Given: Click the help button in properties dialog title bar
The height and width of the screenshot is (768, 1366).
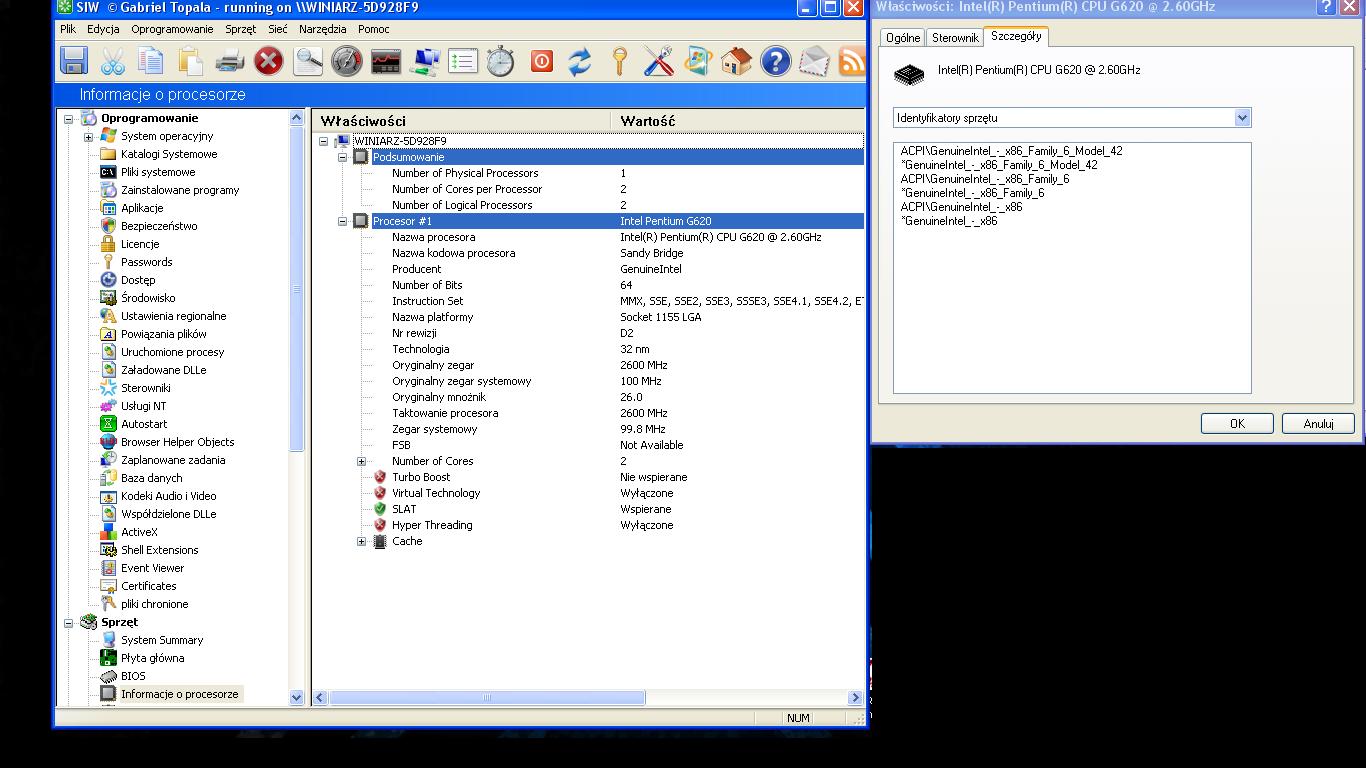Looking at the screenshot, I should pyautogui.click(x=1326, y=7).
